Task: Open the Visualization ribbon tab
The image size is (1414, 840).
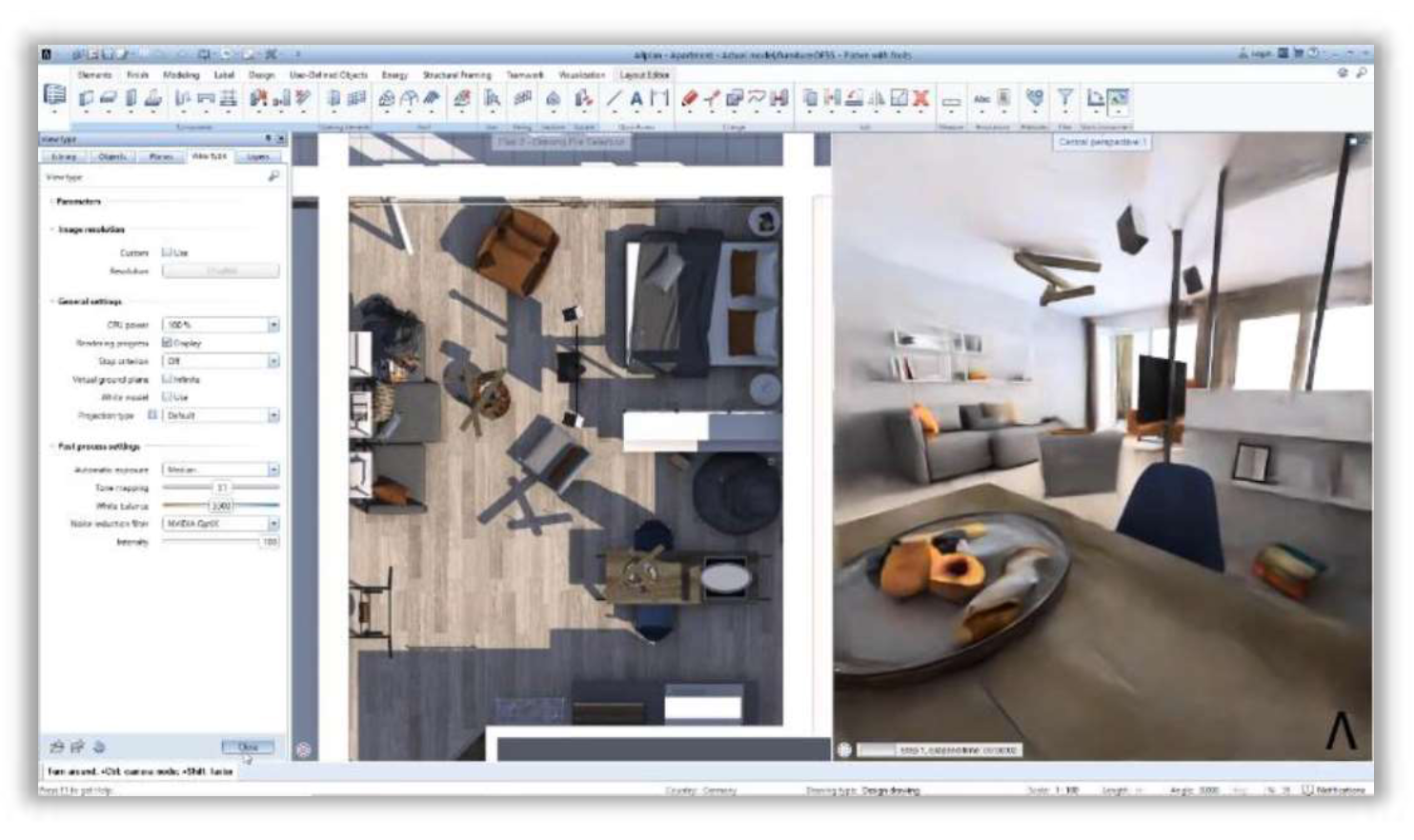Action: pyautogui.click(x=581, y=74)
